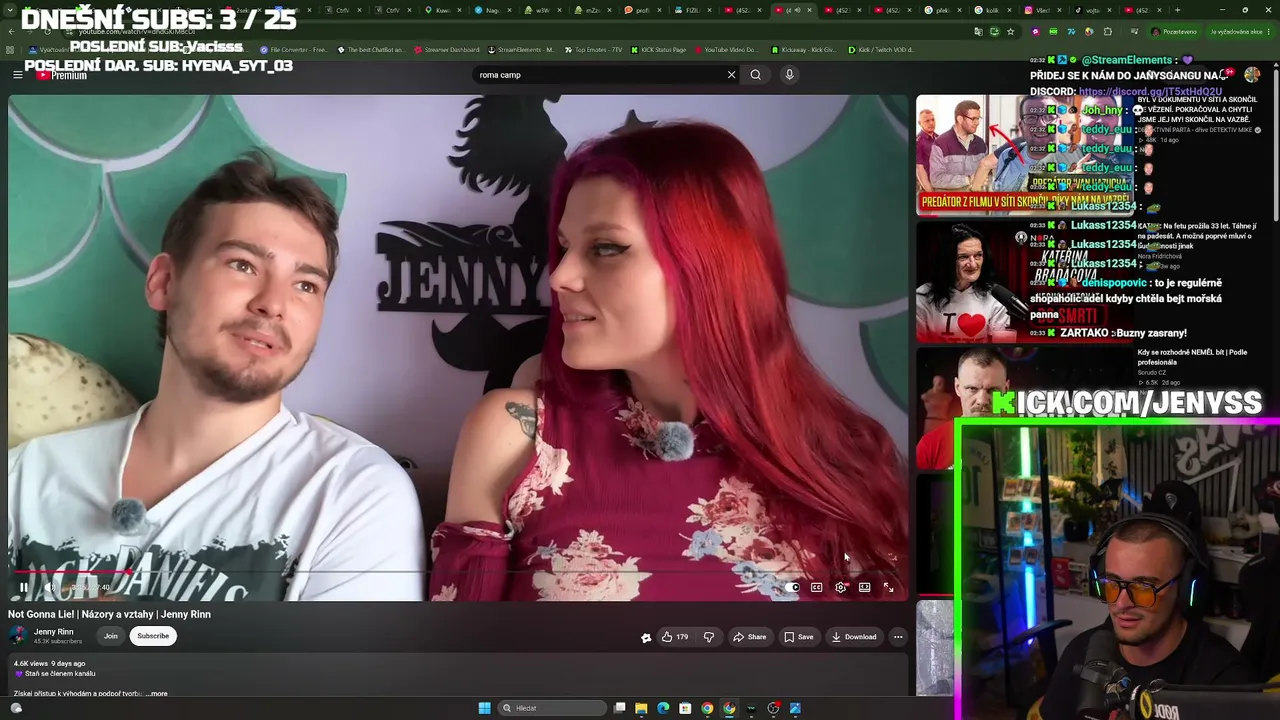Open the 'KICK Status Page' bookmark
Image resolution: width=1280 pixels, height=720 pixels.
pyautogui.click(x=658, y=49)
